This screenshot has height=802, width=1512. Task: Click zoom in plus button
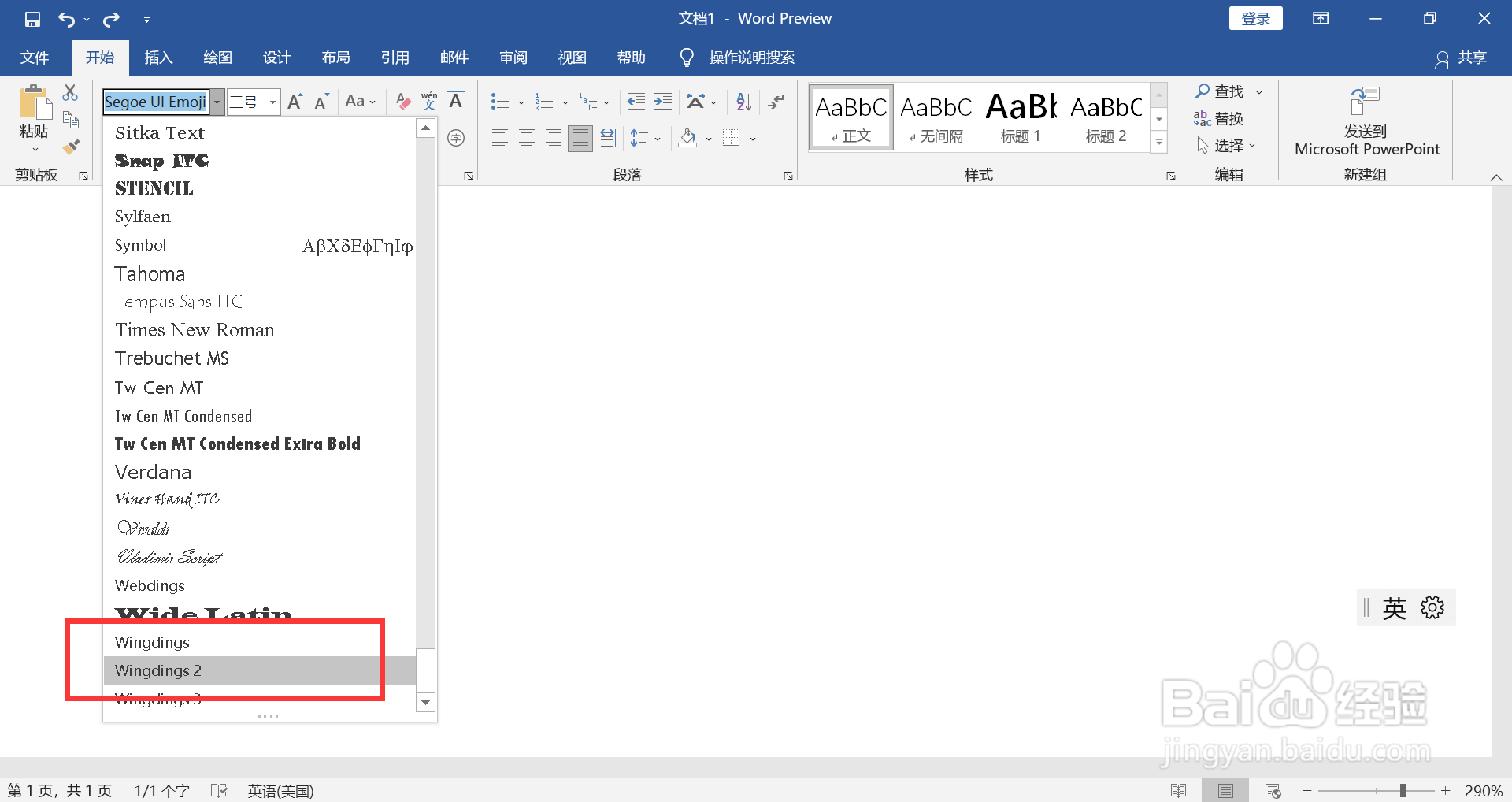(1446, 790)
